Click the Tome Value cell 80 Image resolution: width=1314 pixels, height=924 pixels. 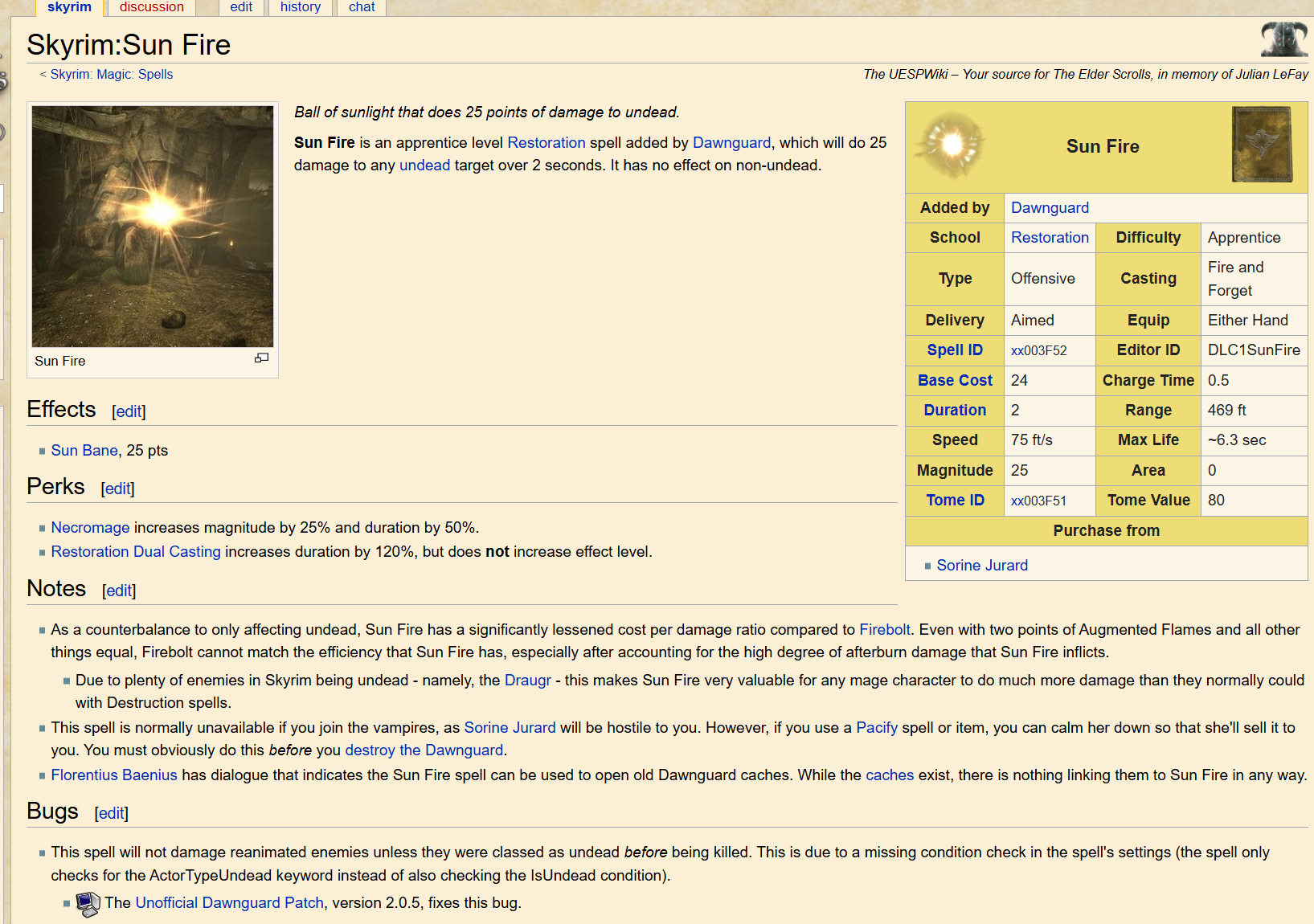(x=1217, y=501)
